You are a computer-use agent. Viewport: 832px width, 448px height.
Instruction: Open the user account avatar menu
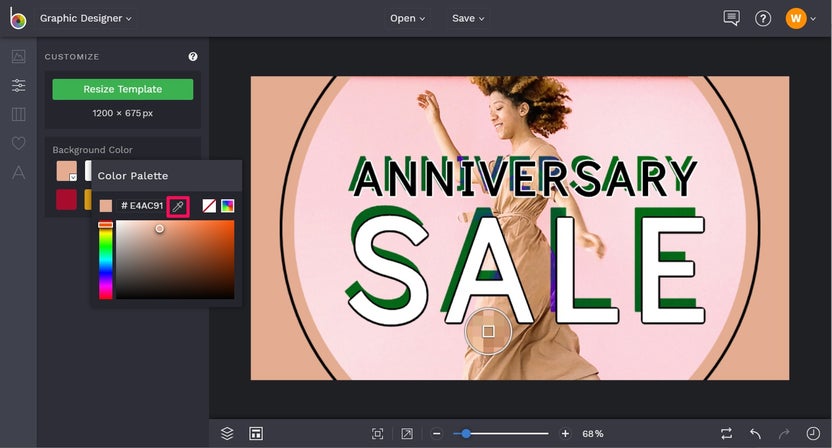[797, 18]
